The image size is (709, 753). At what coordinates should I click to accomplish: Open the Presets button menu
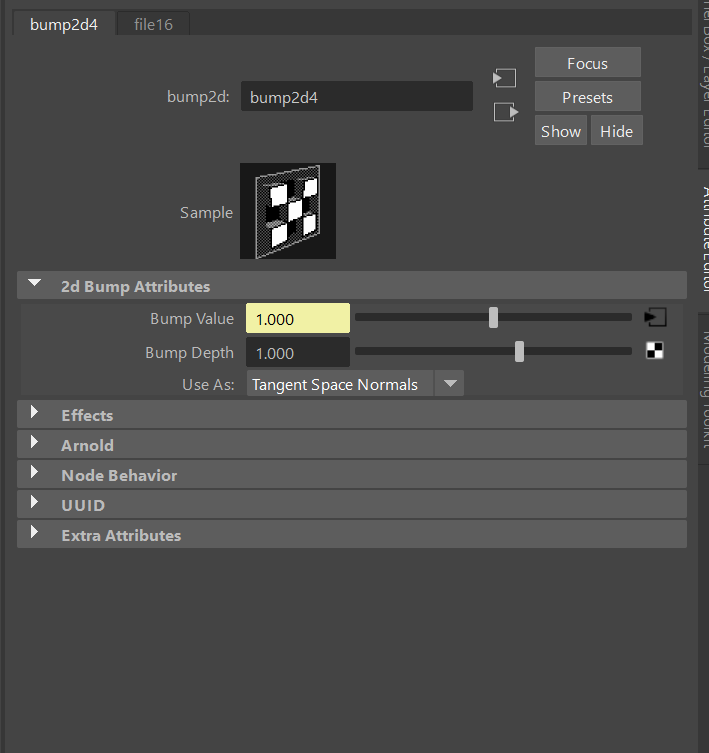coord(587,97)
